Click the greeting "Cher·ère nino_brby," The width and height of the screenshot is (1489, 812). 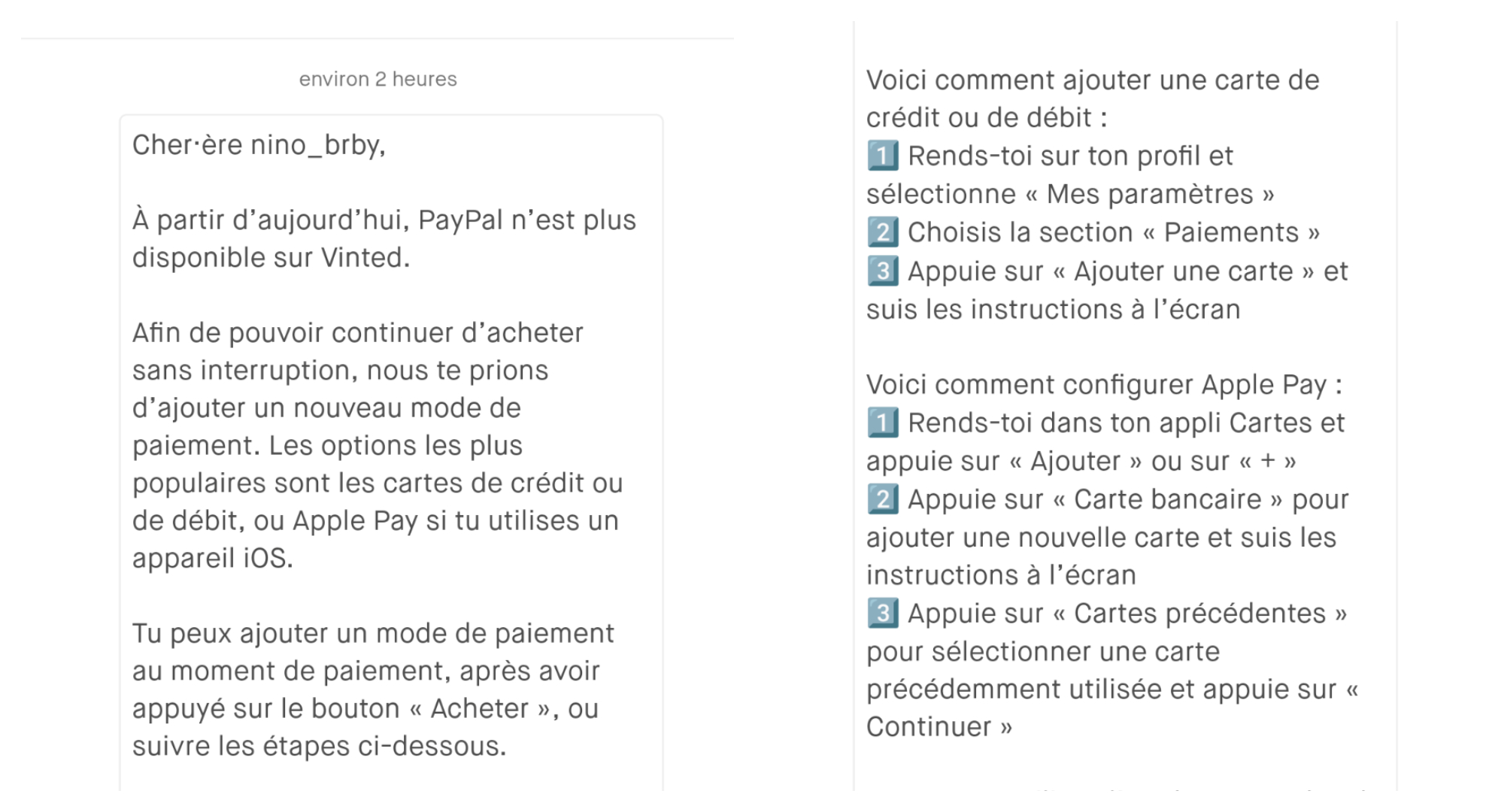pos(259,144)
